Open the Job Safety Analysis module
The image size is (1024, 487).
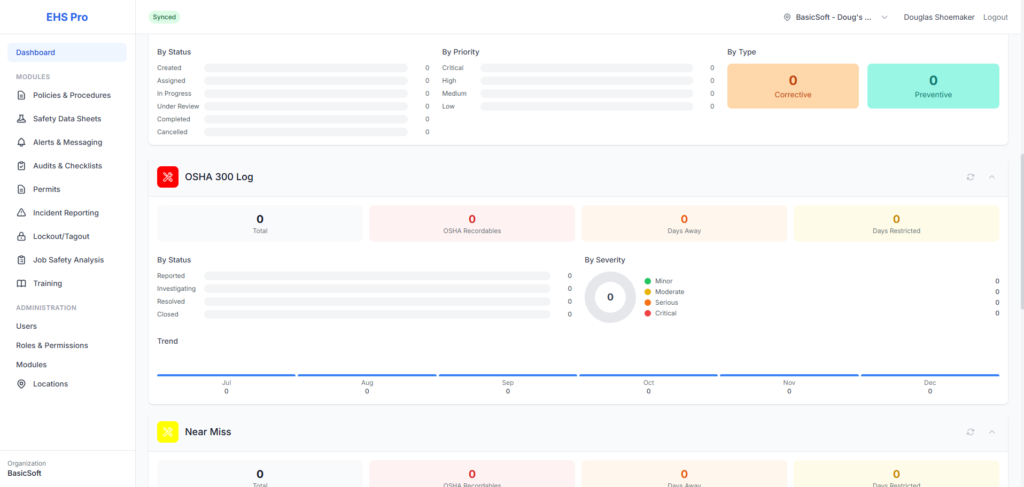coord(68,260)
